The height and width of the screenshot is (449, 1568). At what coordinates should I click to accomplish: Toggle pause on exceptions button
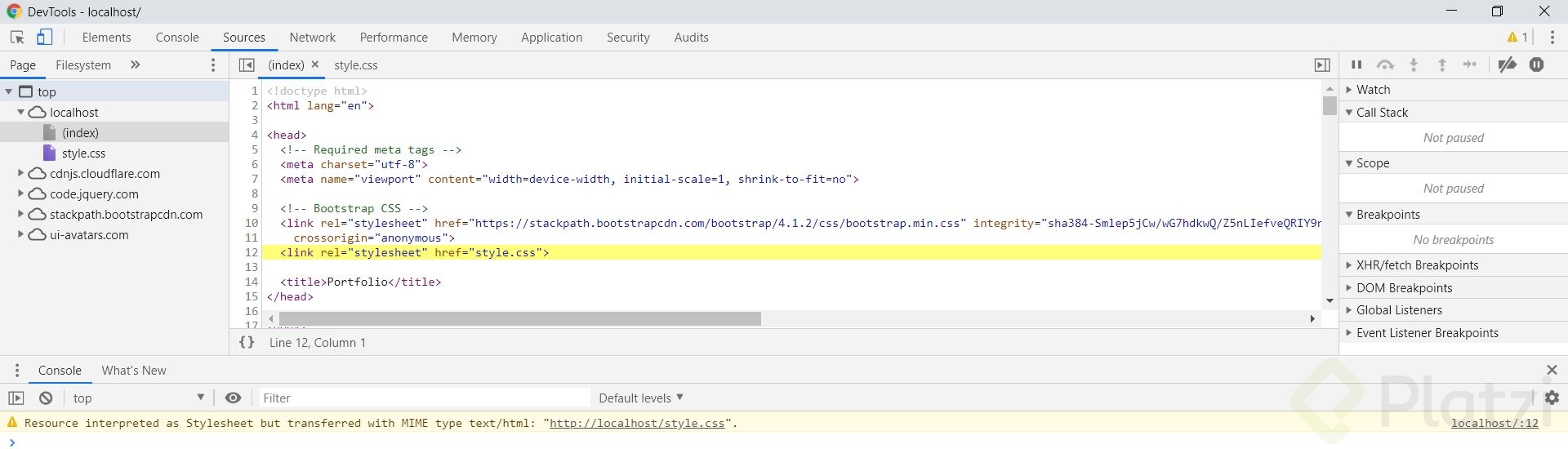click(1536, 65)
